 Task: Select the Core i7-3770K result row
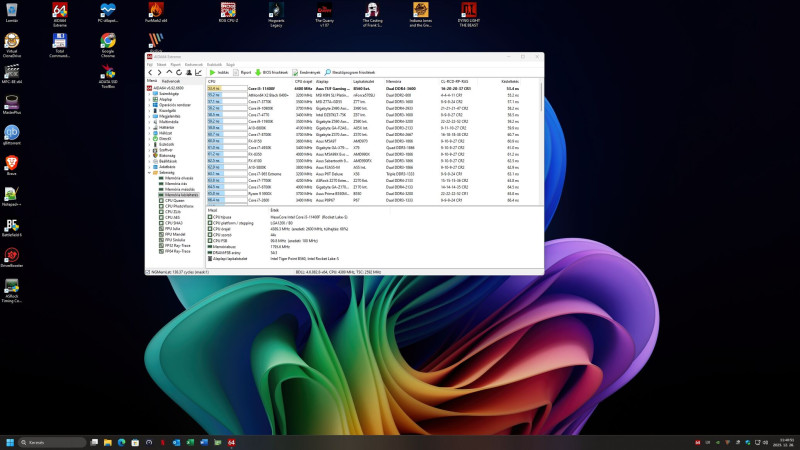point(260,101)
